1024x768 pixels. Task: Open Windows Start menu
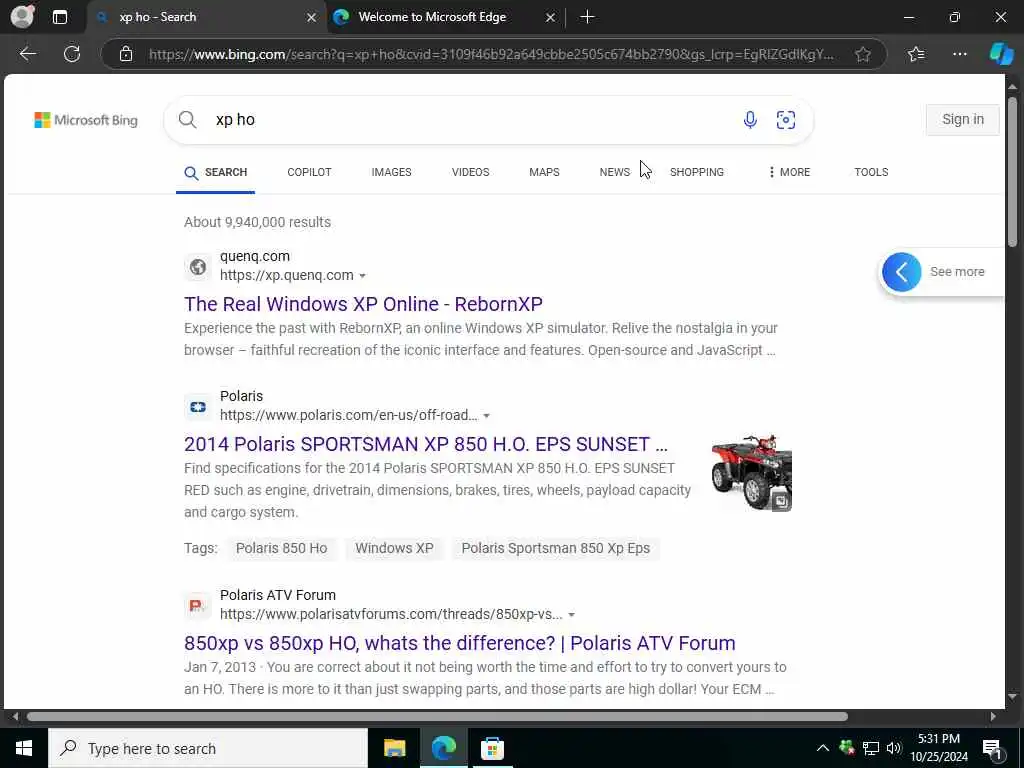tap(24, 748)
